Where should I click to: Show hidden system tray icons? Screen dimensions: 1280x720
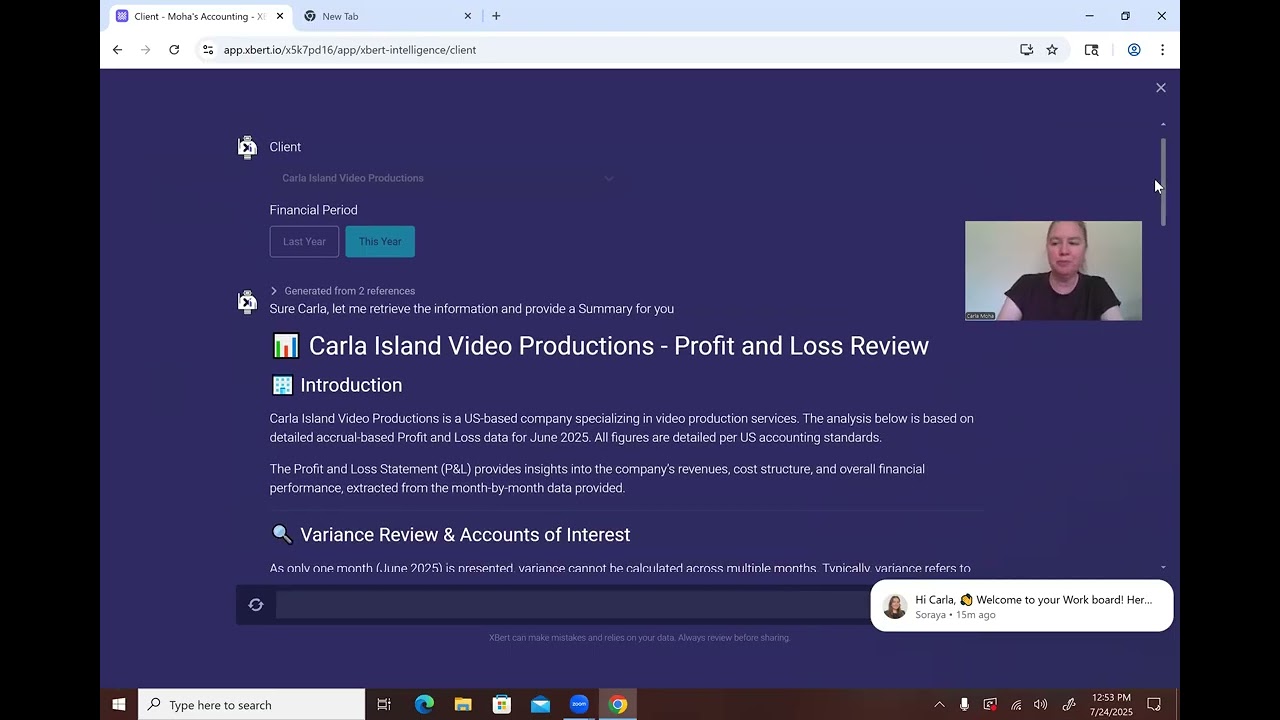939,705
